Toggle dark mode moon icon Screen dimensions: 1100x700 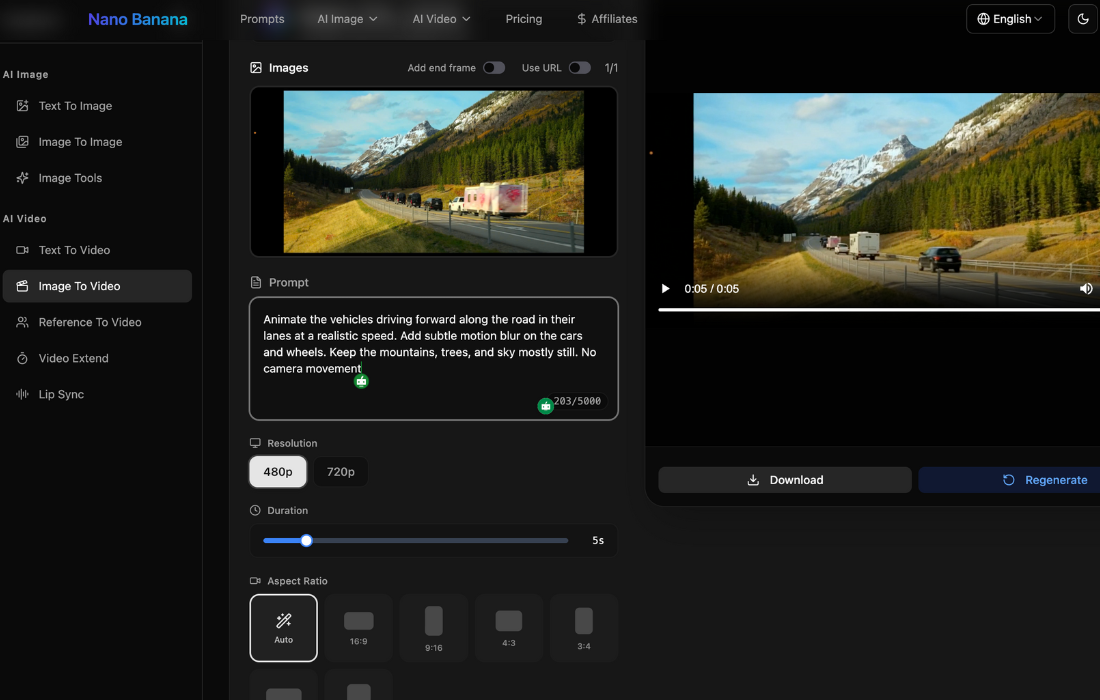[1083, 19]
